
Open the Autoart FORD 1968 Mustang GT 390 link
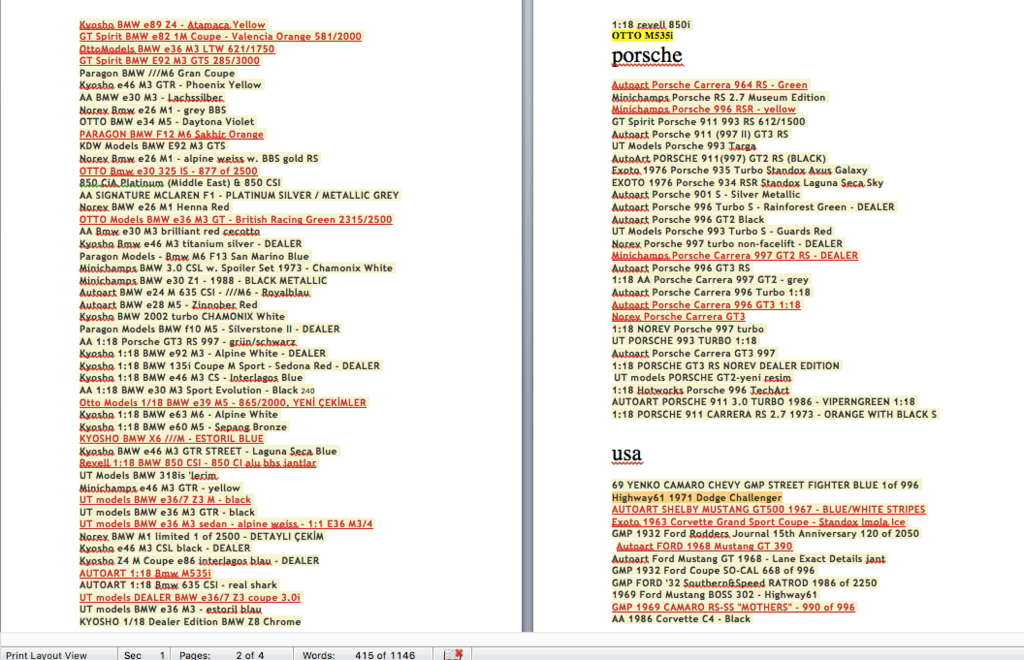704,546
